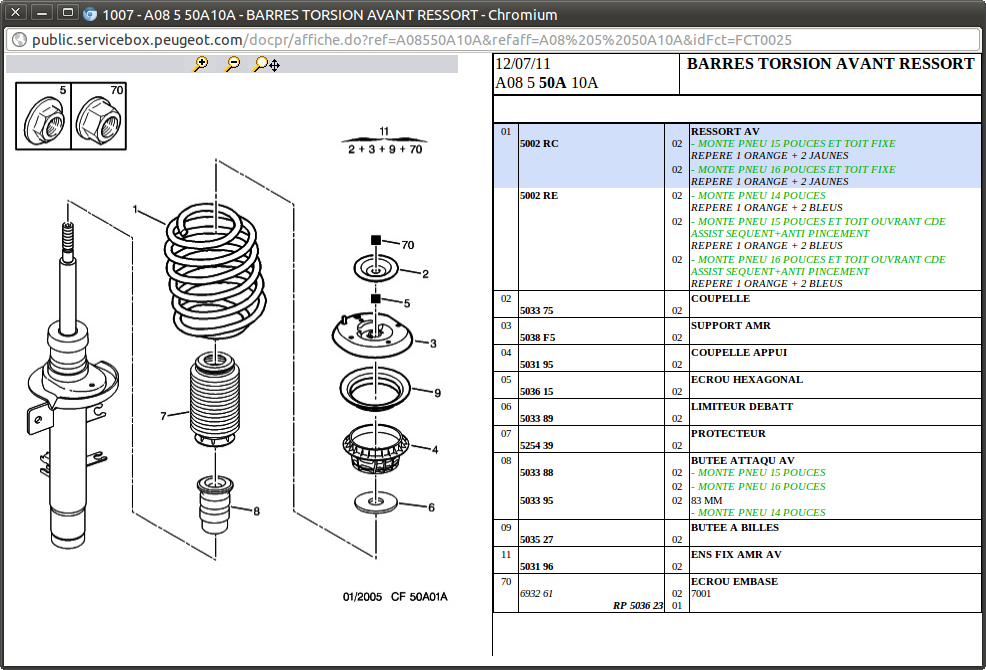Click part number 5031 95
The width and height of the screenshot is (986, 670).
coord(536,365)
